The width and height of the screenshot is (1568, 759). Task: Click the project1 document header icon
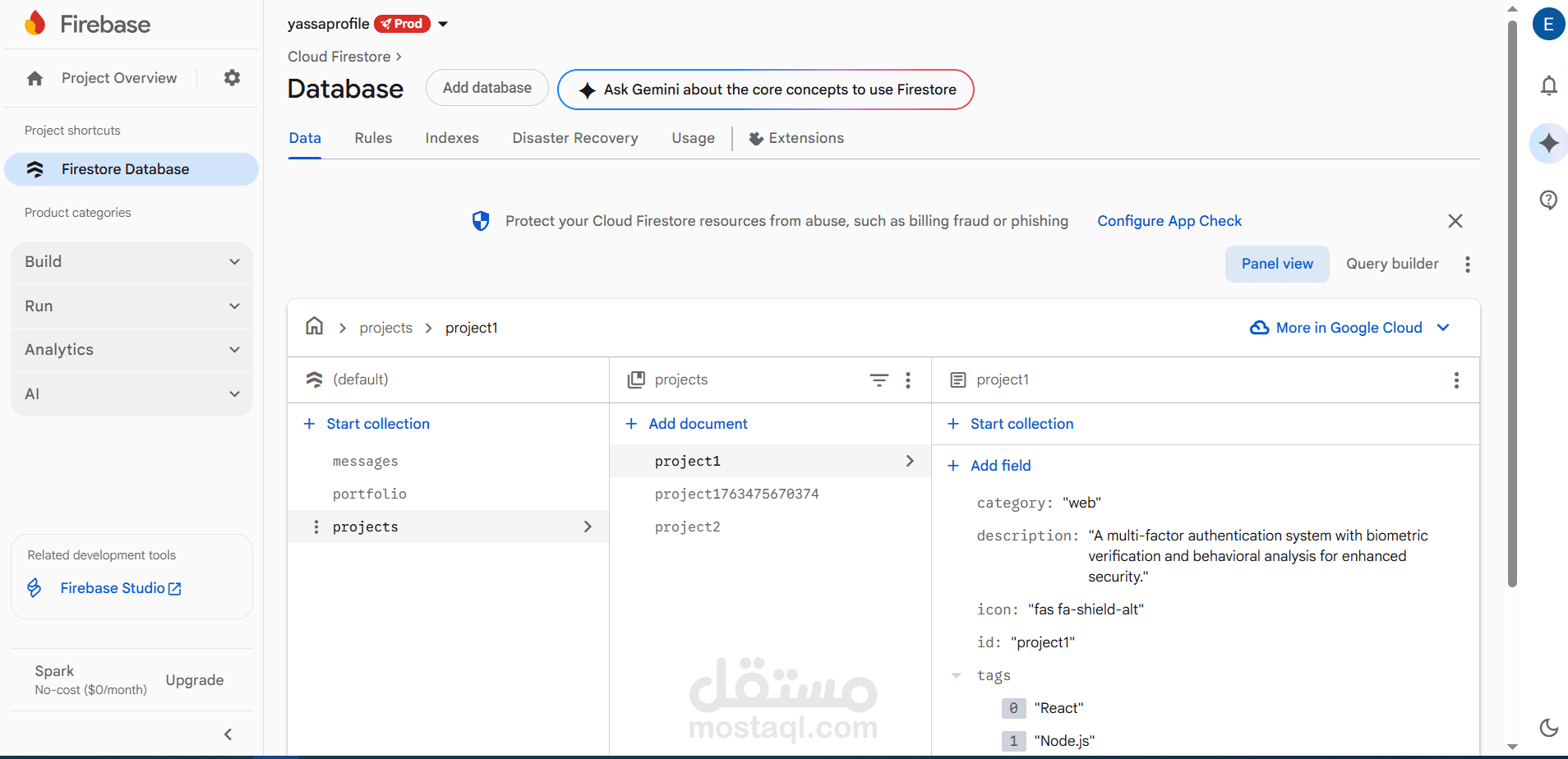[958, 379]
